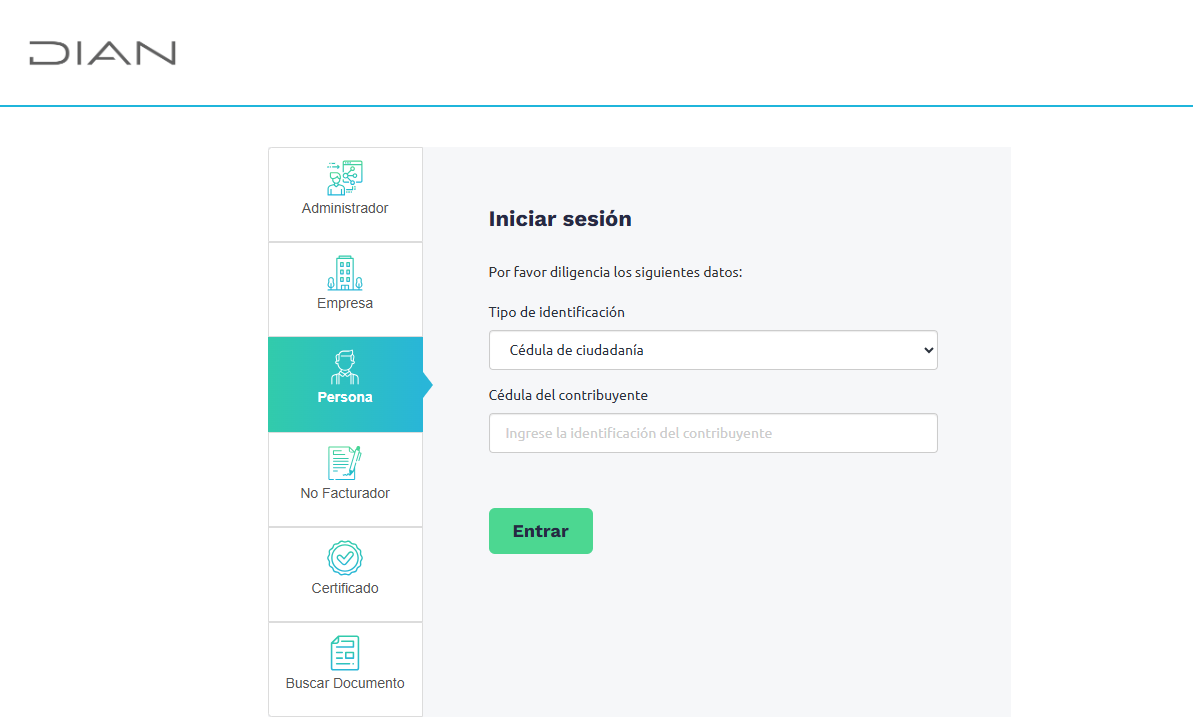Click the Iniciar sesión heading
Image resolution: width=1193 pixels, height=728 pixels.
click(x=560, y=219)
